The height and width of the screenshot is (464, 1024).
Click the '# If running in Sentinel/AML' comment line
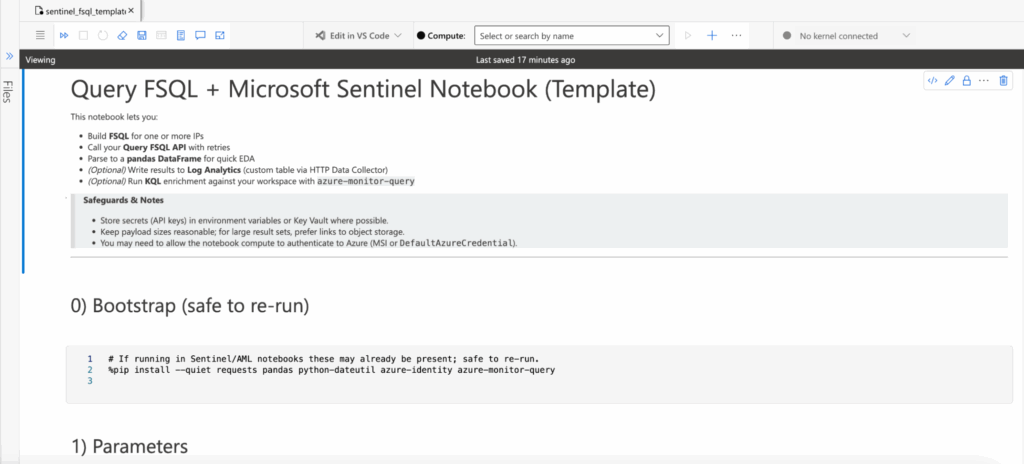point(323,359)
